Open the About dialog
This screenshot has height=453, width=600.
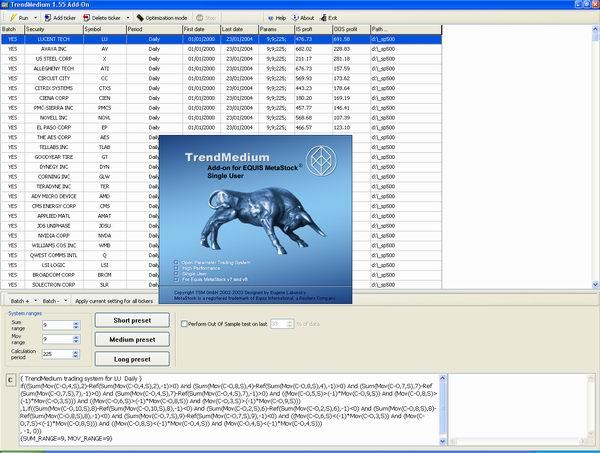click(303, 18)
